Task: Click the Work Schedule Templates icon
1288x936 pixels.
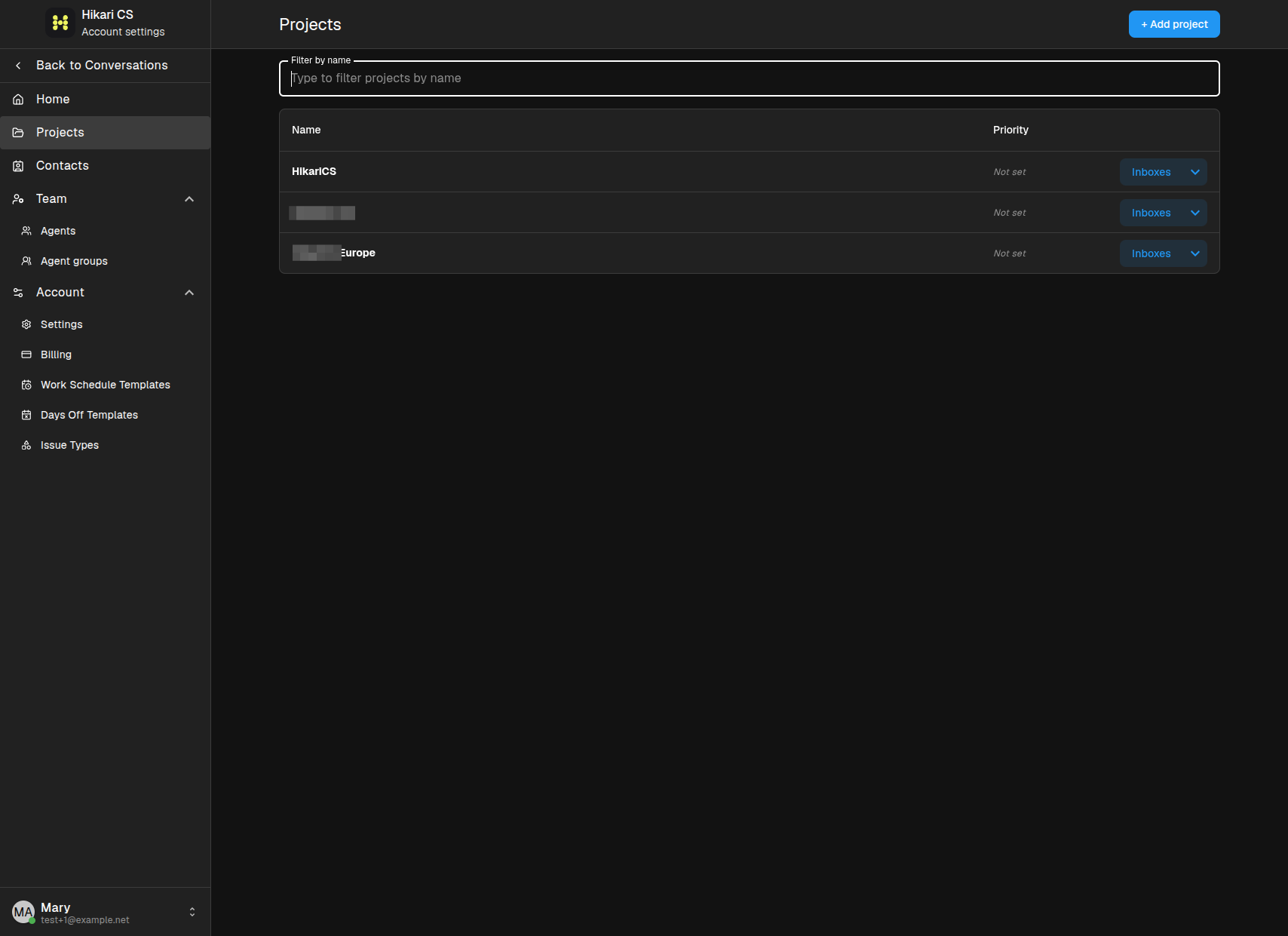Action: (26, 385)
